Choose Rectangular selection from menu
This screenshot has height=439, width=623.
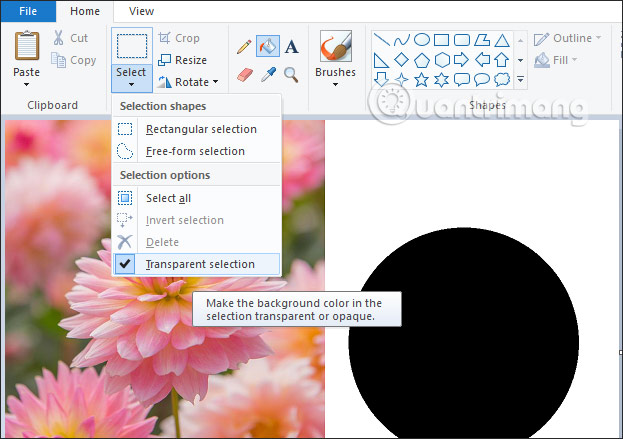pyautogui.click(x=197, y=129)
